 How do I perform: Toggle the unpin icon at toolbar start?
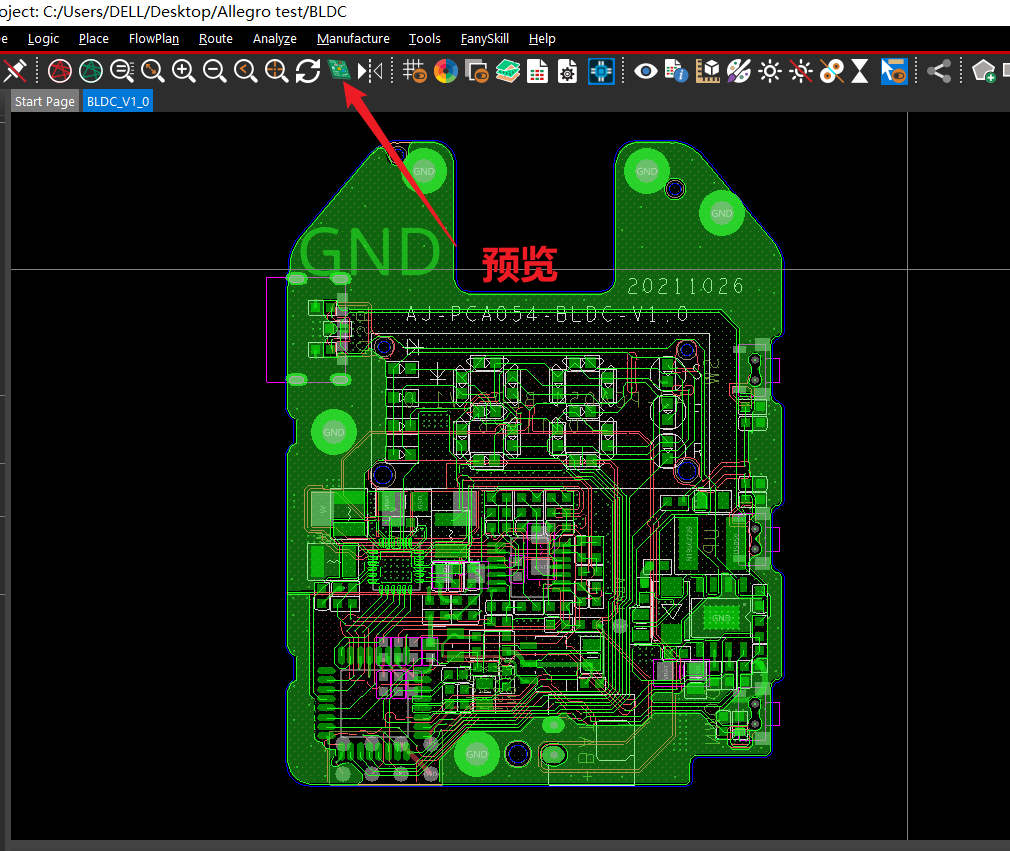[14, 71]
